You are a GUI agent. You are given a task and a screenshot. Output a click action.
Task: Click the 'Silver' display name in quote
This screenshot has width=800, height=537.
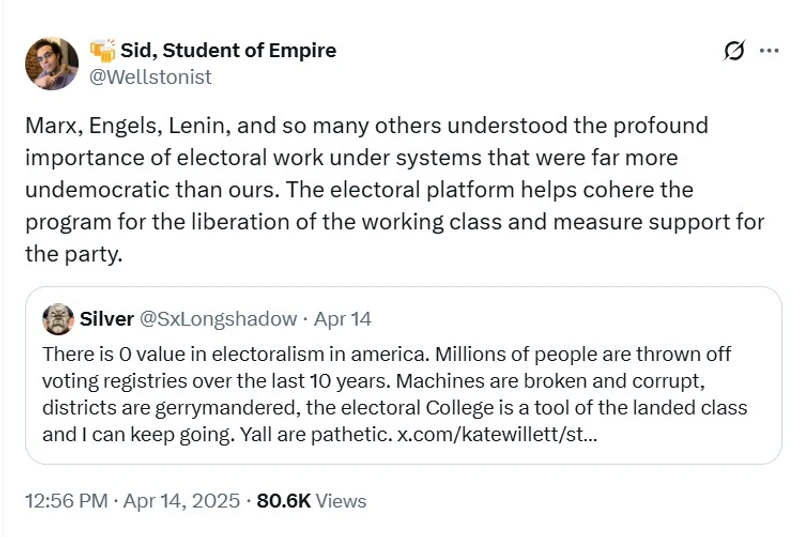(x=106, y=319)
